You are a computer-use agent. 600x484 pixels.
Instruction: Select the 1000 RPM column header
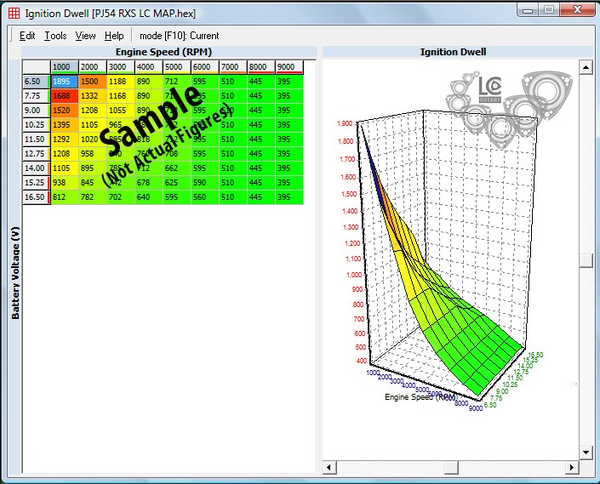pyautogui.click(x=65, y=67)
